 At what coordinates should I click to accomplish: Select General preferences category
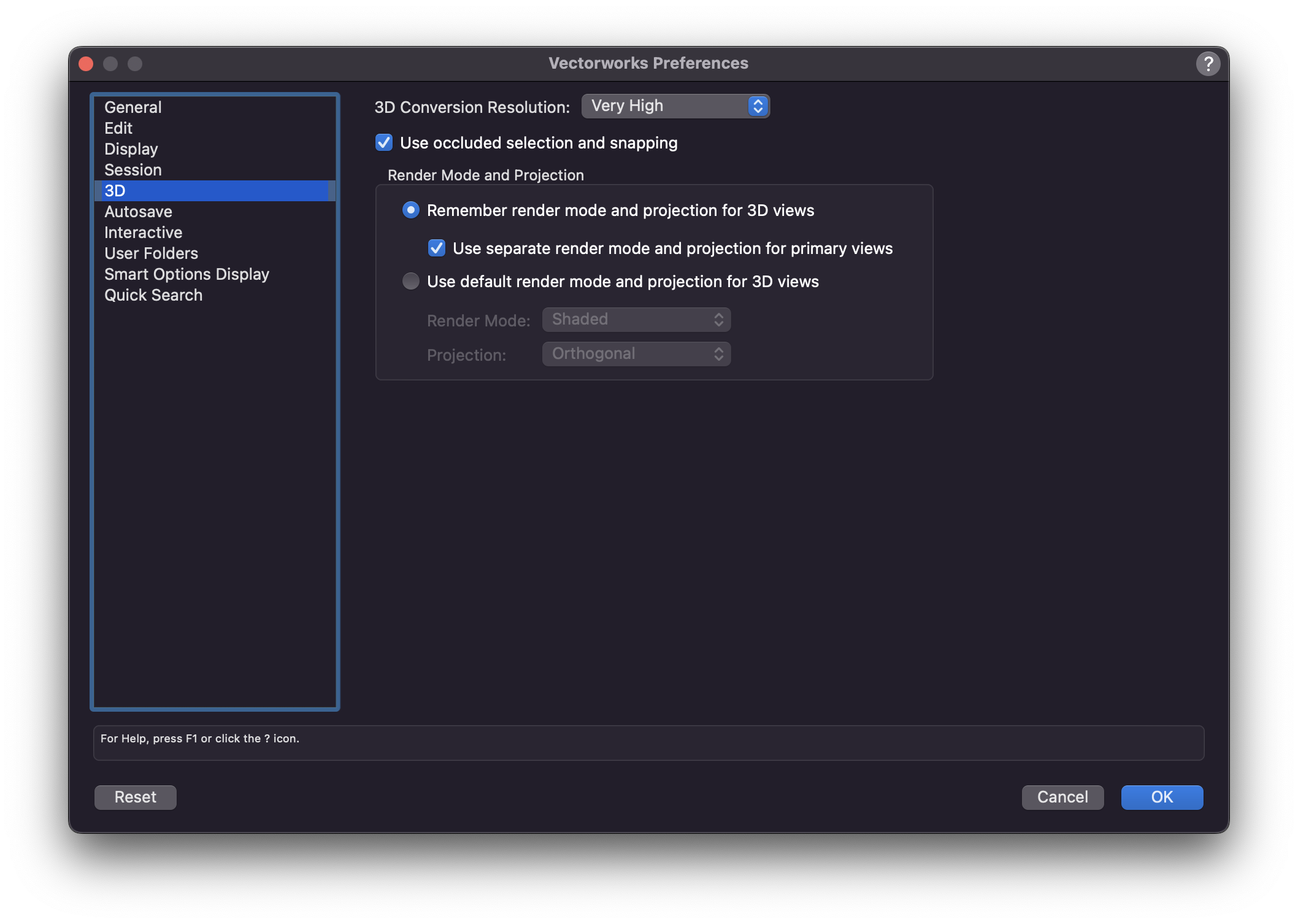(133, 107)
